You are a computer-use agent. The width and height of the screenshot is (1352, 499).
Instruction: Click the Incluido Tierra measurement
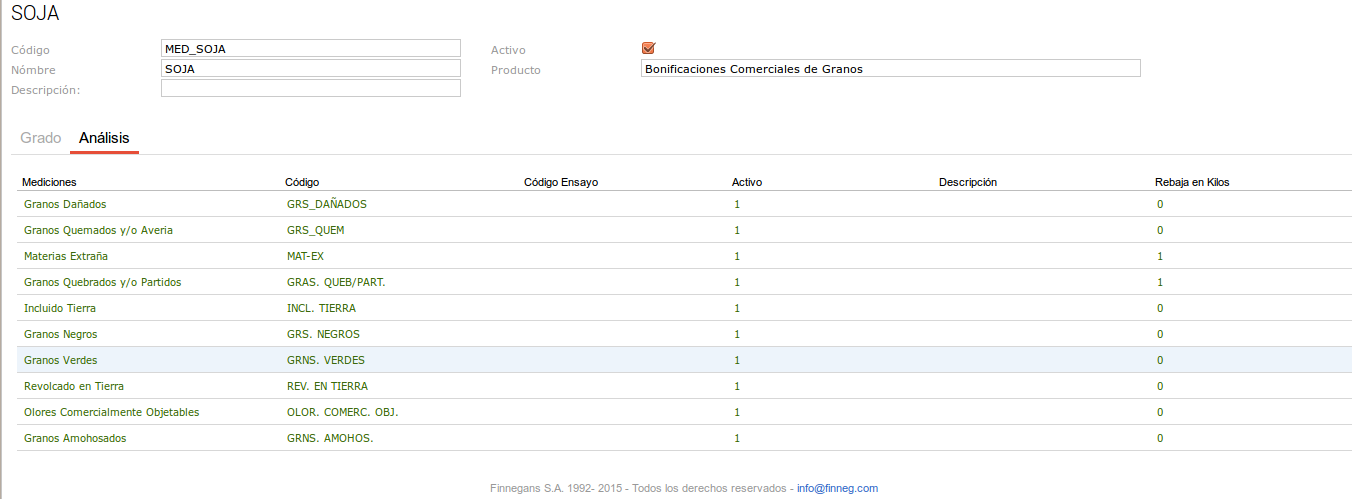pyautogui.click(x=60, y=308)
